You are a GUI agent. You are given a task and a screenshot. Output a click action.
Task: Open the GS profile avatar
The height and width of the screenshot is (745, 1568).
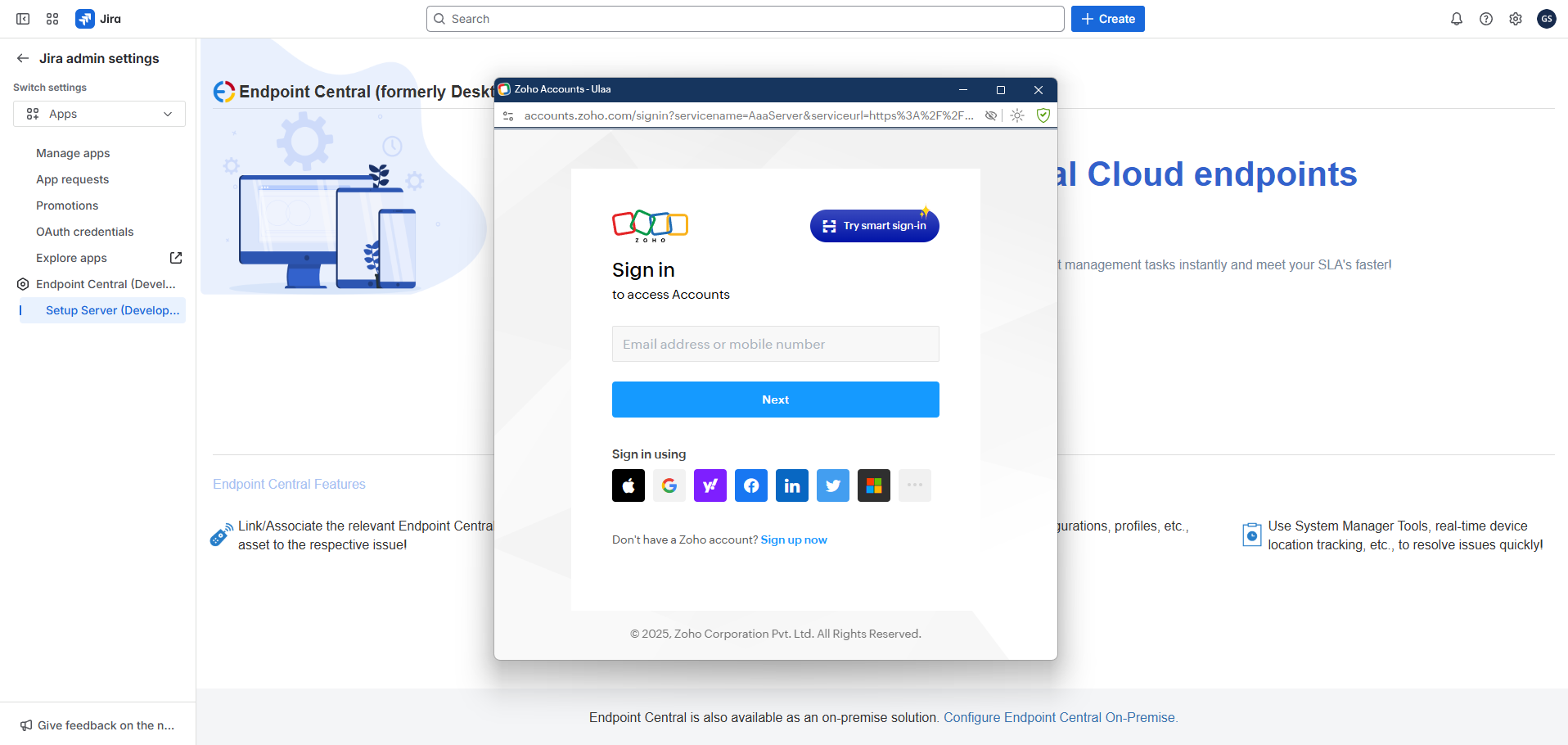coord(1547,19)
